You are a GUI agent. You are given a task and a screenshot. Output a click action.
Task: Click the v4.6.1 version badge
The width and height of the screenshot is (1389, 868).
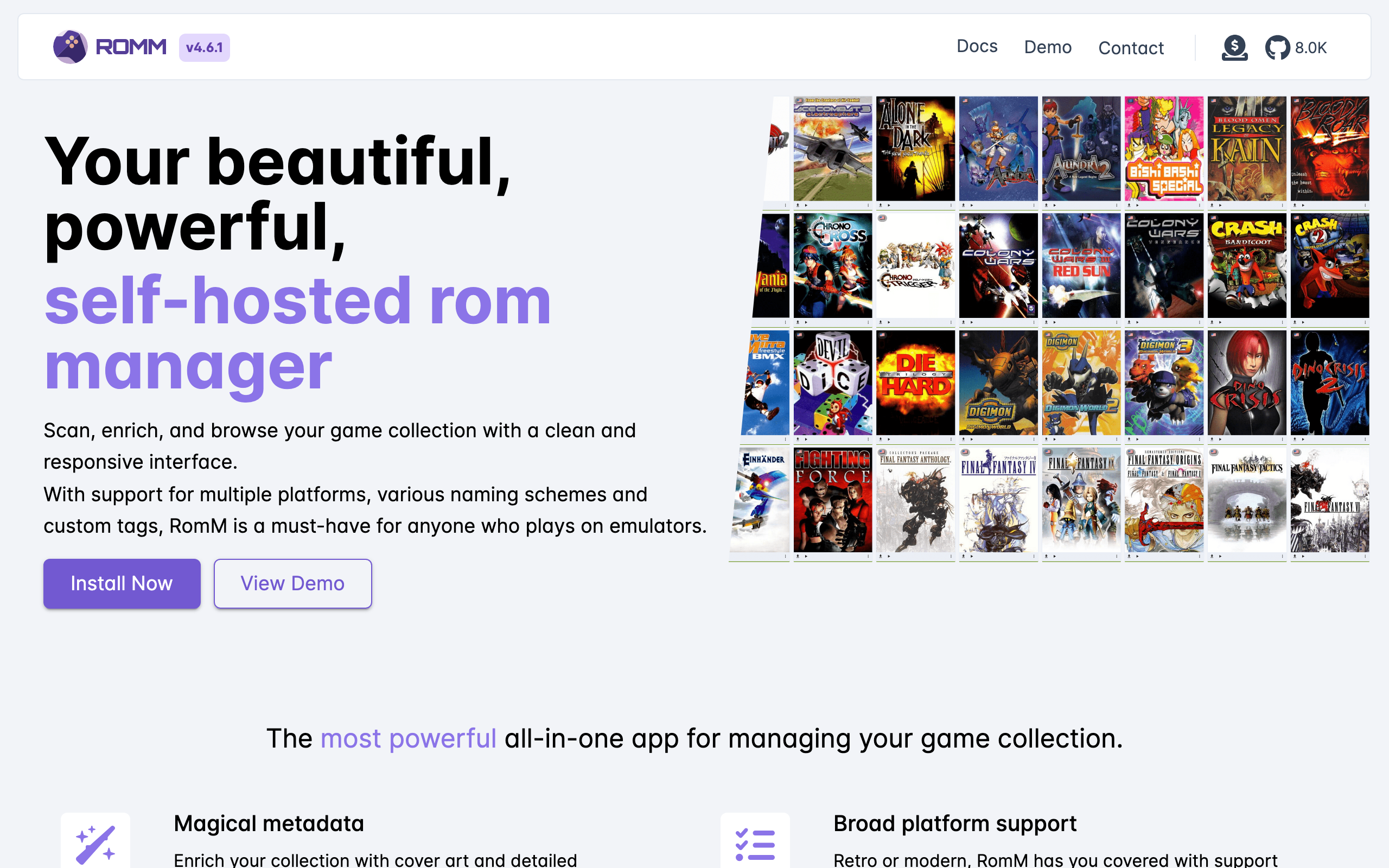point(205,48)
